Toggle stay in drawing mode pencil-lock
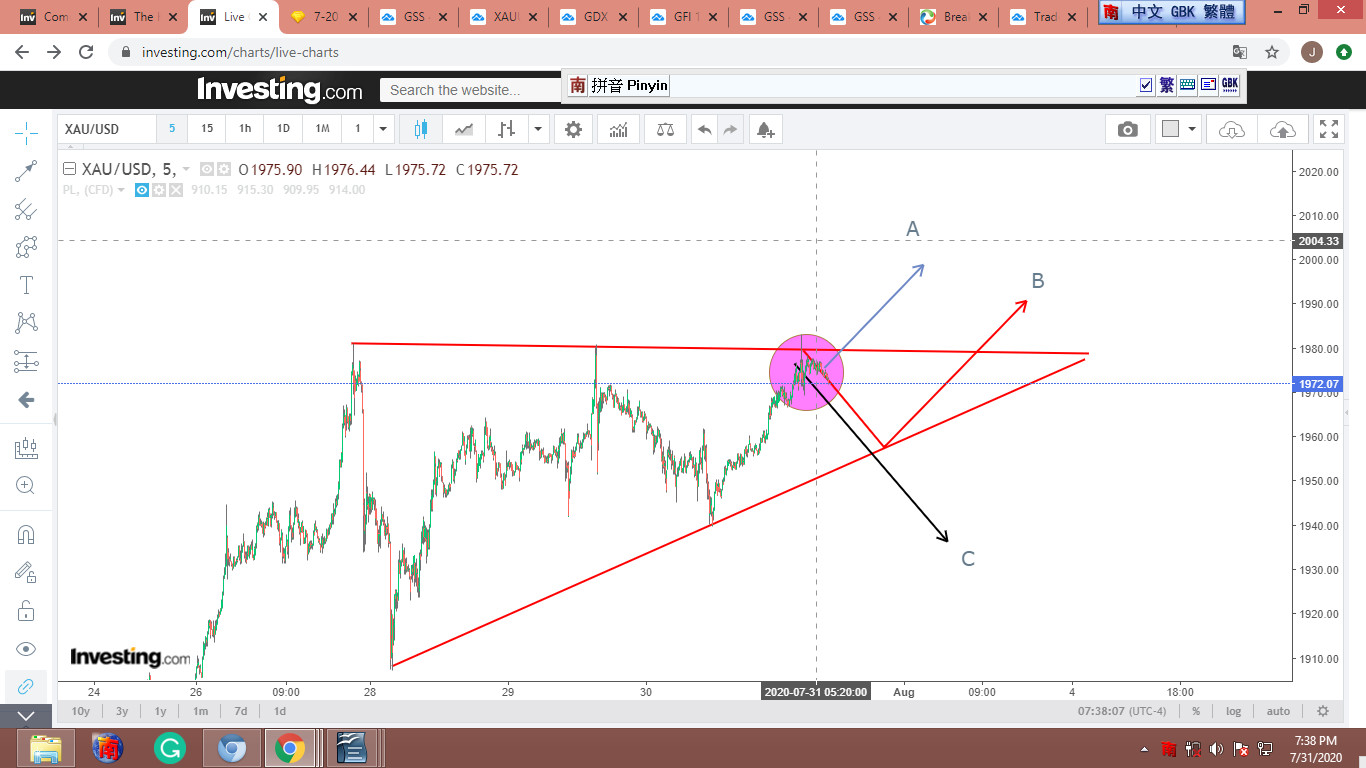This screenshot has height=768, width=1366. (26, 572)
